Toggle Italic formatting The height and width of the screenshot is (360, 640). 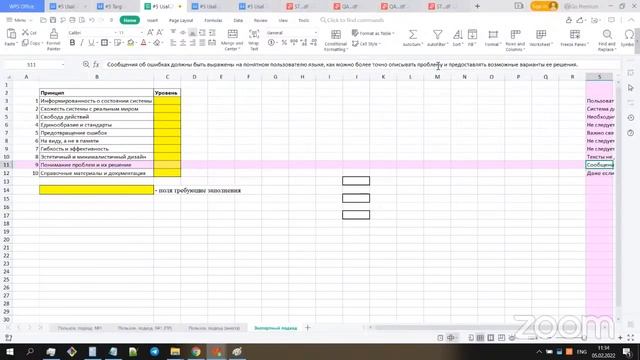click(82, 42)
